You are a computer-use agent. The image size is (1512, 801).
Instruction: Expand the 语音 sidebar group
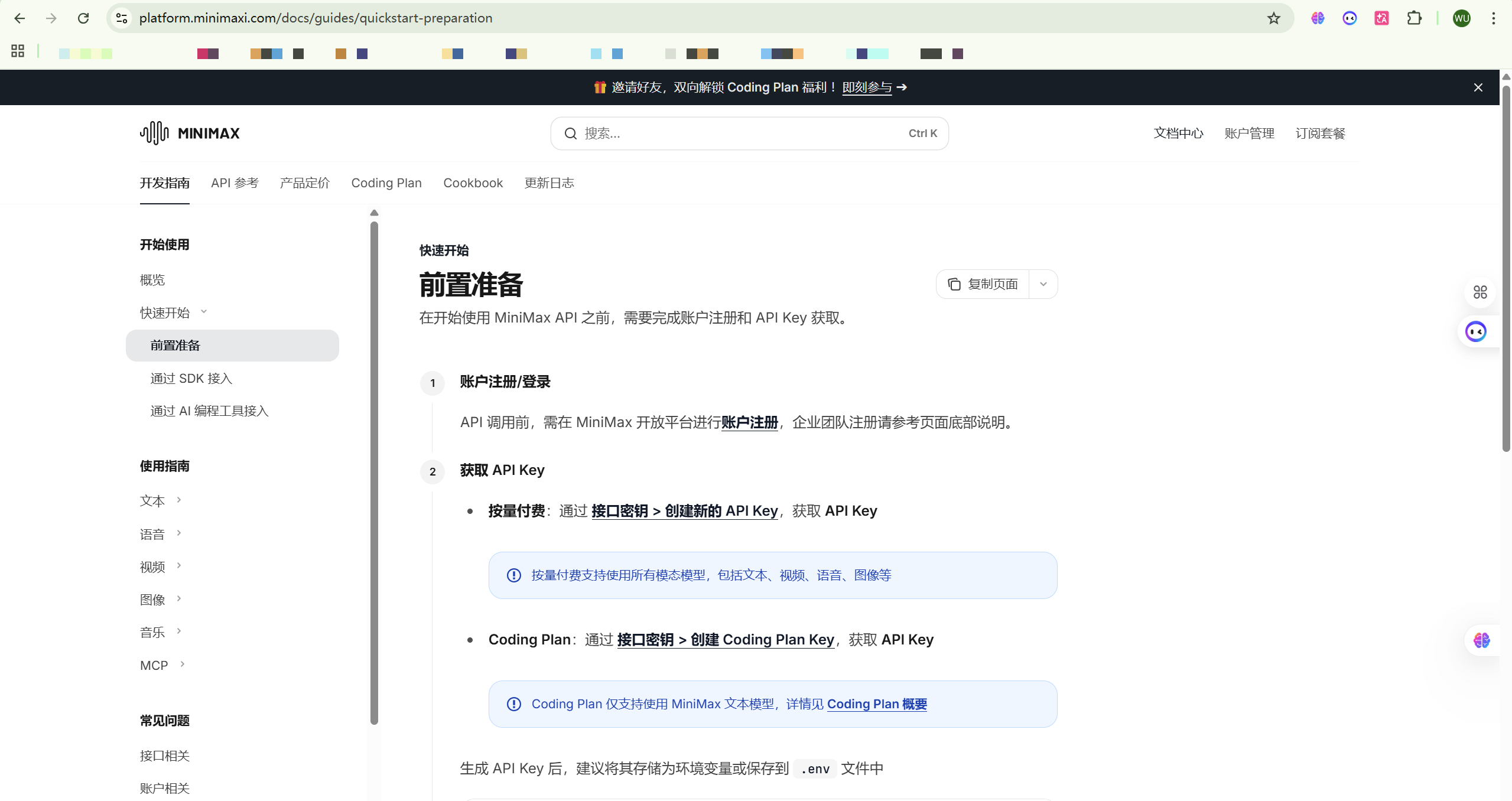(x=179, y=533)
